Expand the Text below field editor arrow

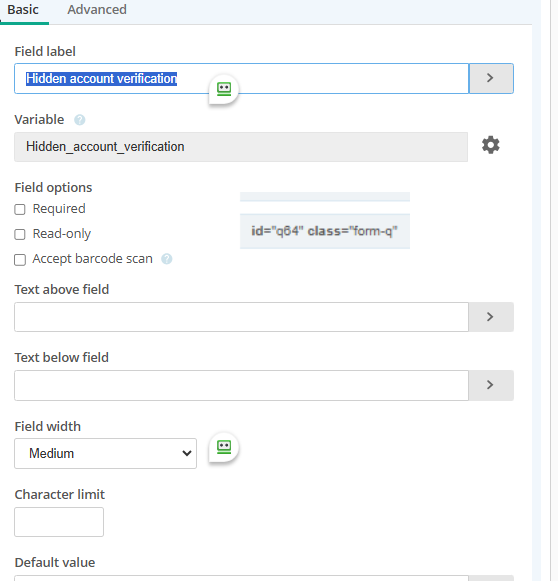(491, 385)
